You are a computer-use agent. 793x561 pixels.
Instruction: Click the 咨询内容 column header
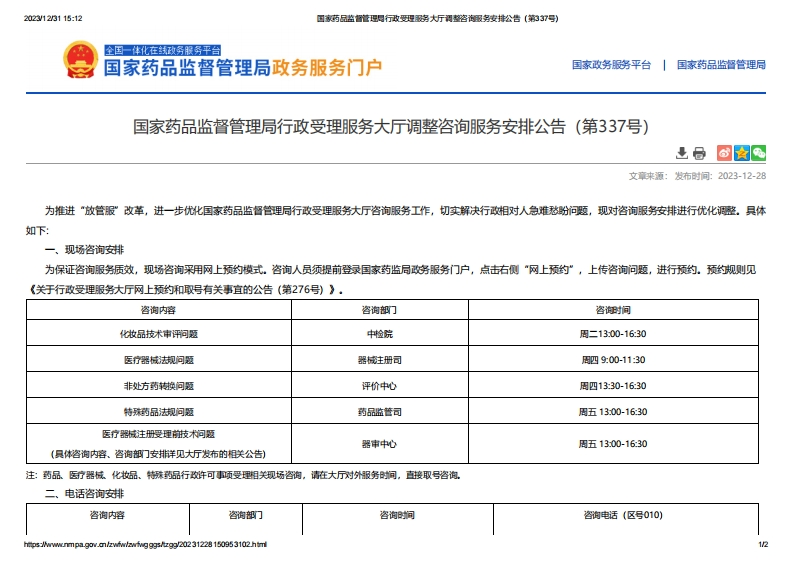[x=158, y=310]
